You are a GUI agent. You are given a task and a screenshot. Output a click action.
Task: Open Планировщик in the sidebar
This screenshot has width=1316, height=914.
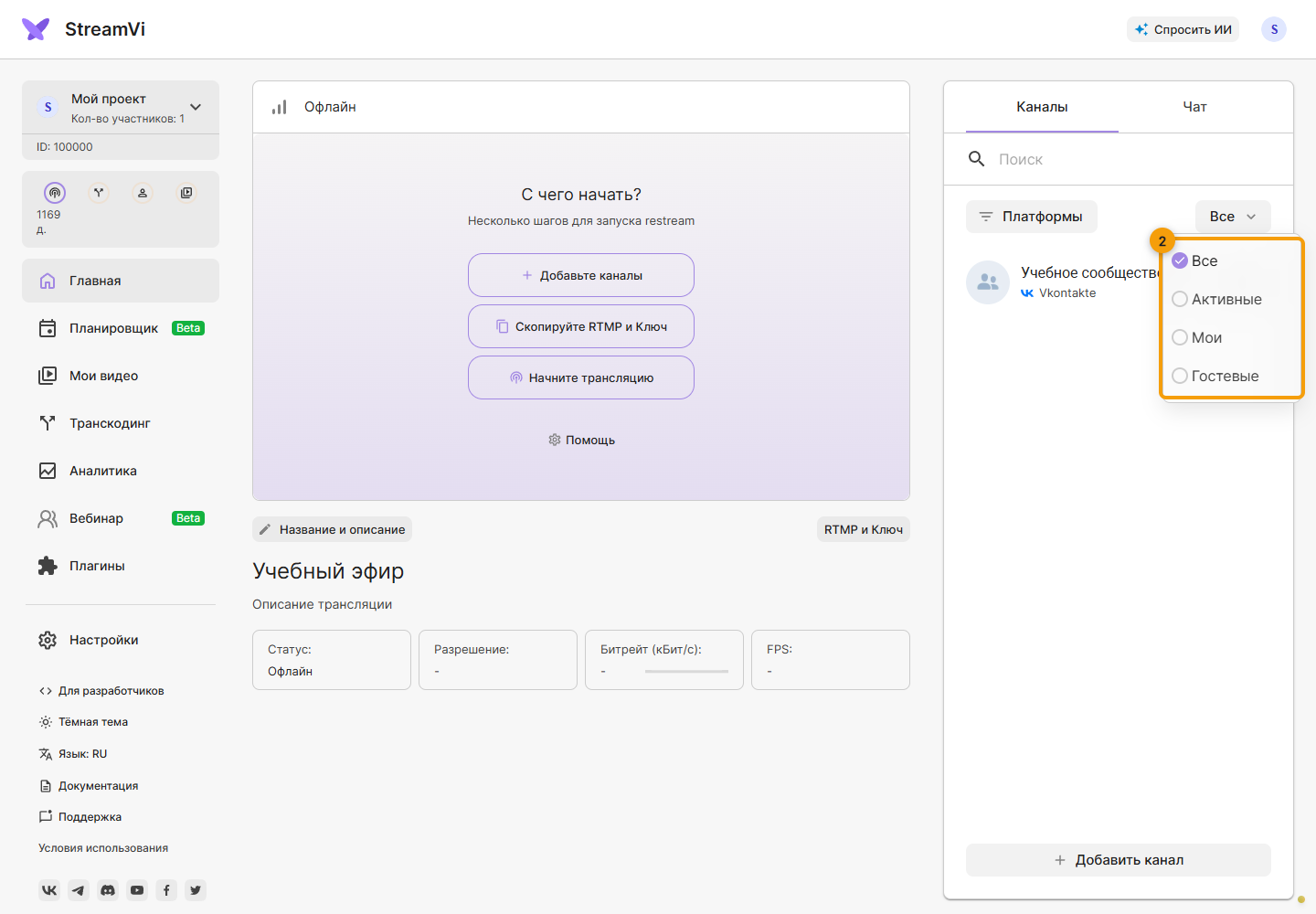[x=121, y=328]
